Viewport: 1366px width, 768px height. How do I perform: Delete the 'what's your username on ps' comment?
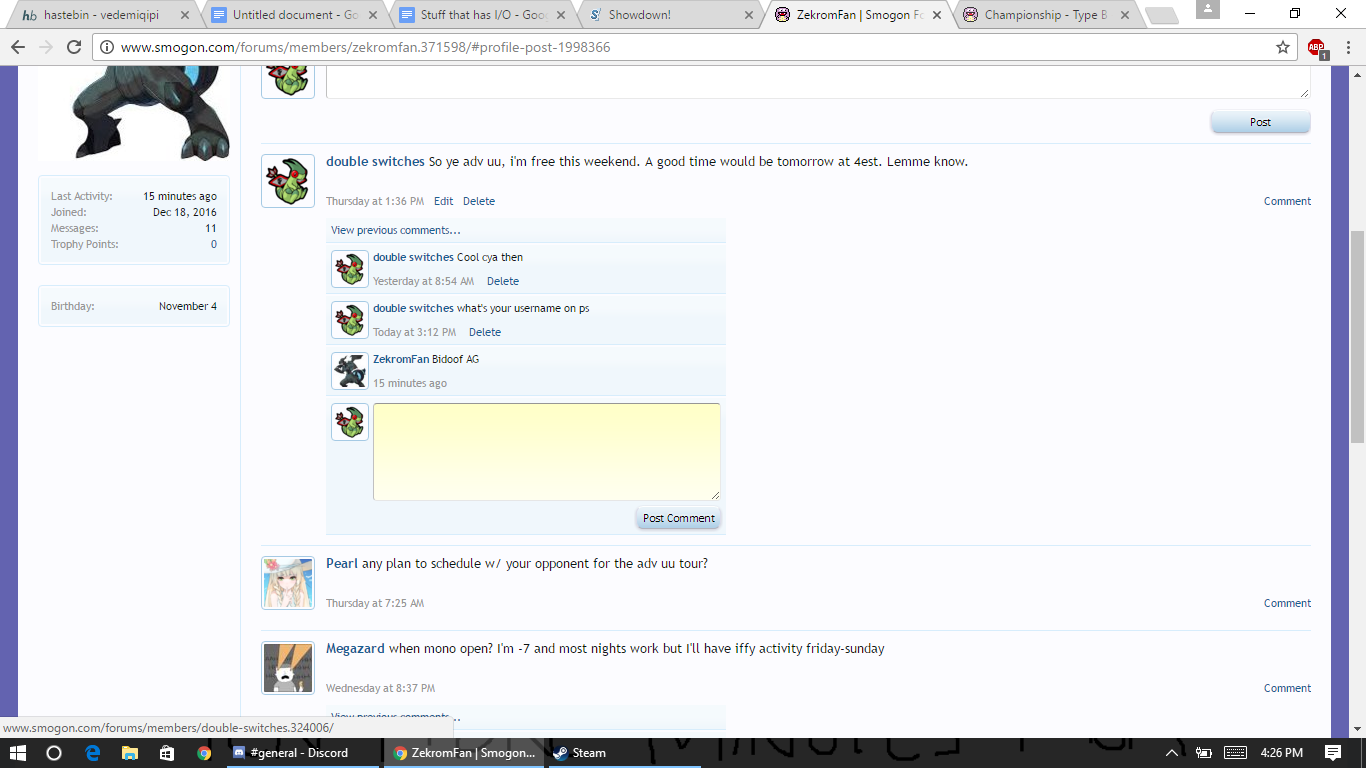(485, 332)
